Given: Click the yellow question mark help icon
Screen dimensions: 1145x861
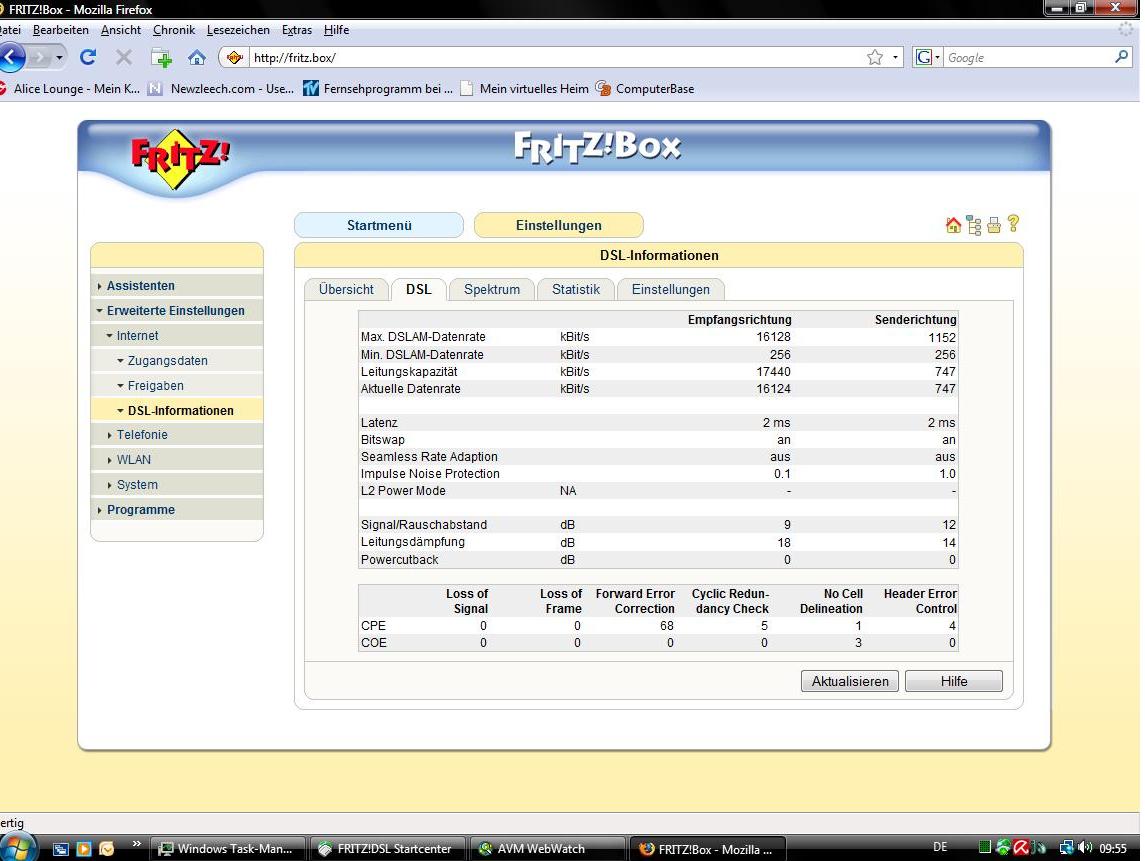Looking at the screenshot, I should 1014,223.
